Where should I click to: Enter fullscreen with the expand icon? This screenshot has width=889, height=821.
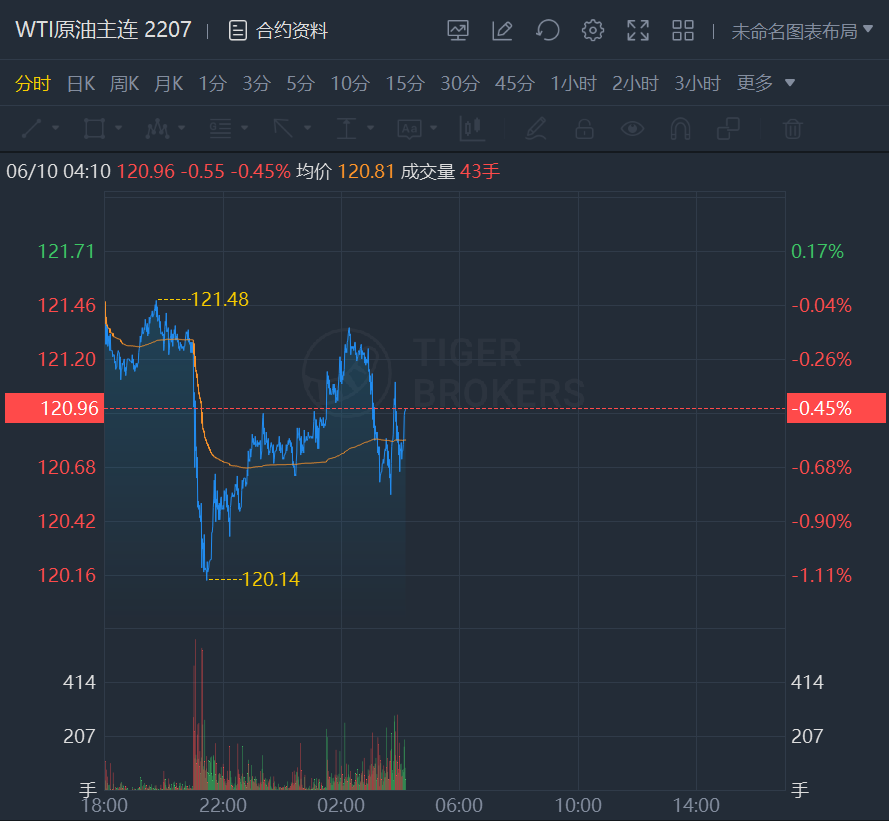[x=638, y=31]
